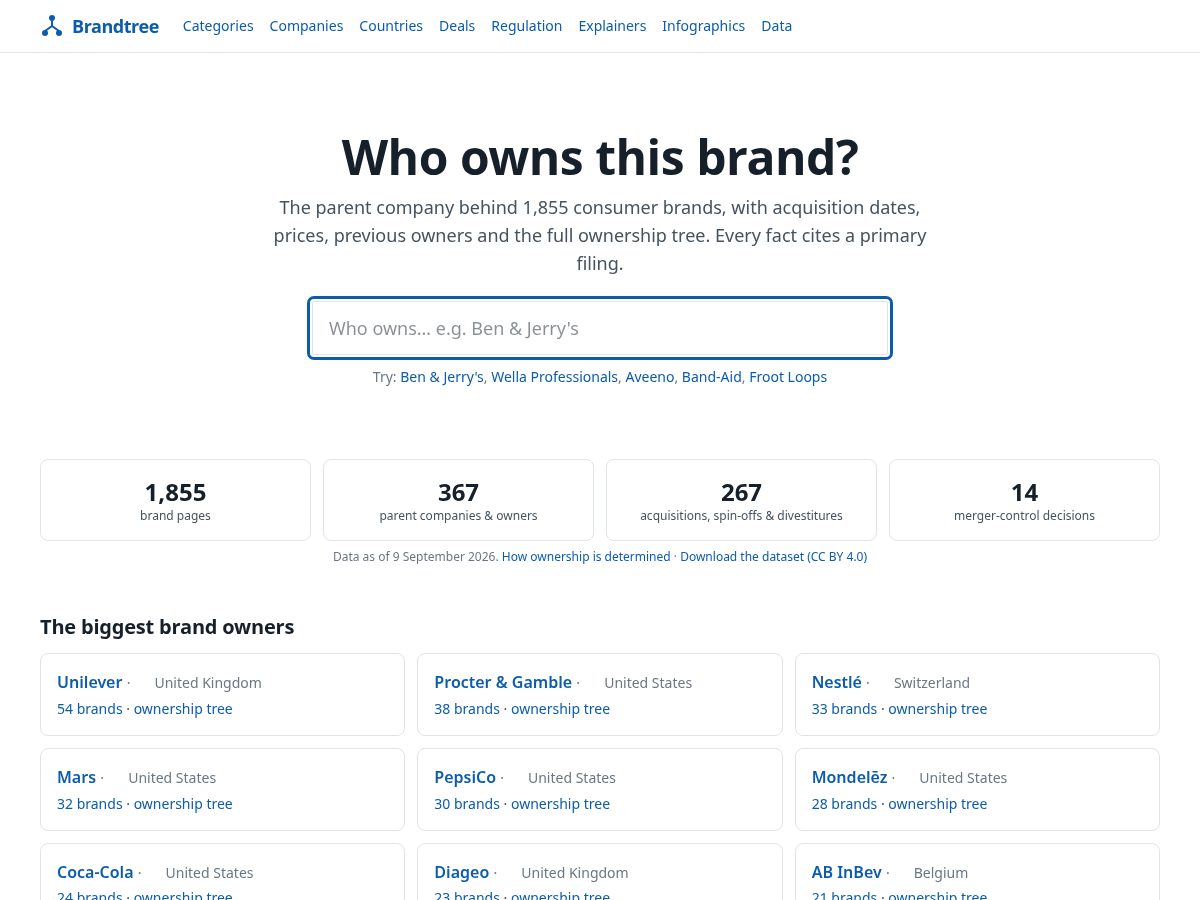The width and height of the screenshot is (1200, 900).
Task: Try the Ben & Jerry's example link
Action: click(441, 377)
